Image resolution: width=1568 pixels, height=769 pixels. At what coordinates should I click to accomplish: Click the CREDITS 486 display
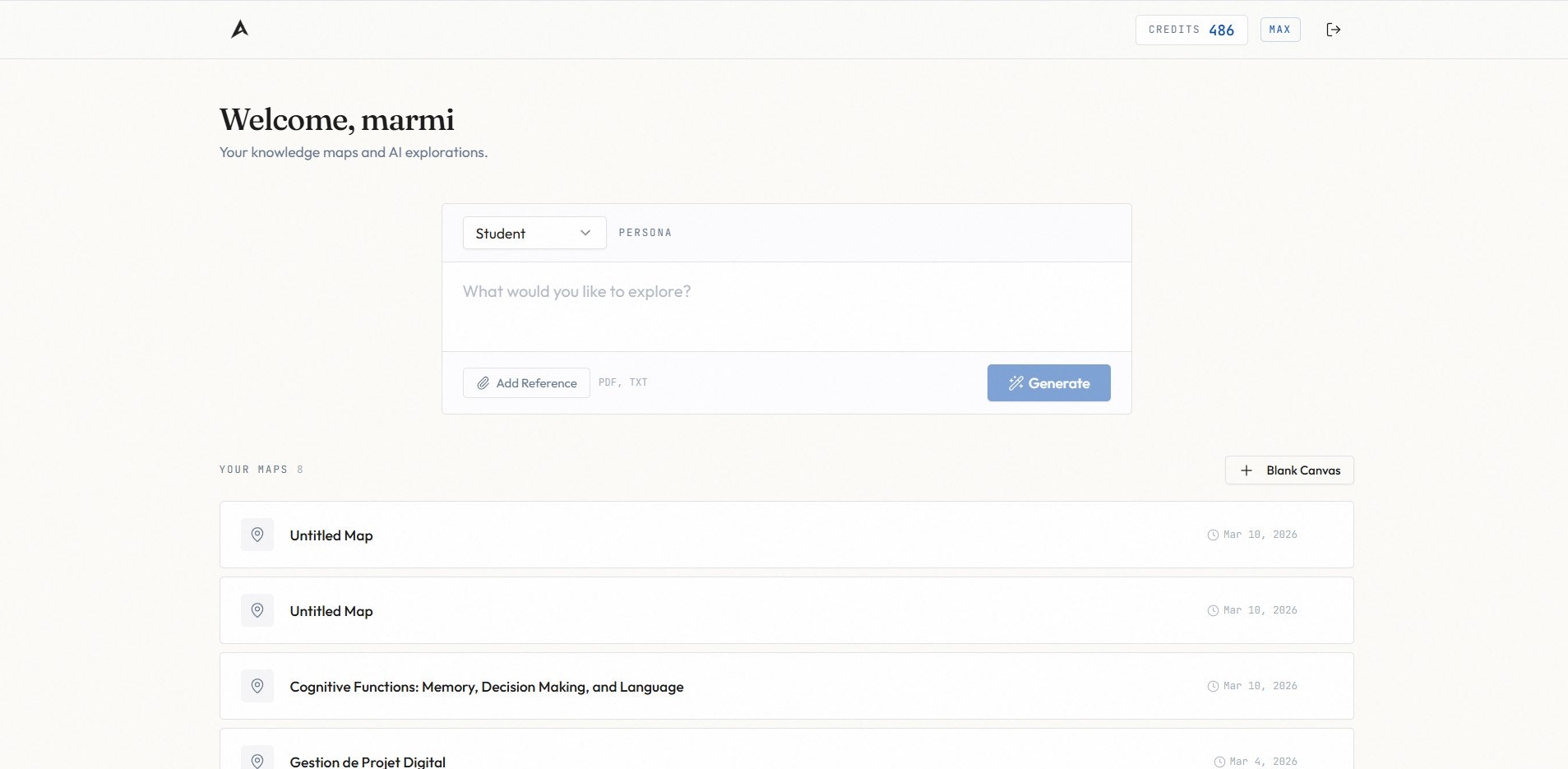pos(1191,30)
